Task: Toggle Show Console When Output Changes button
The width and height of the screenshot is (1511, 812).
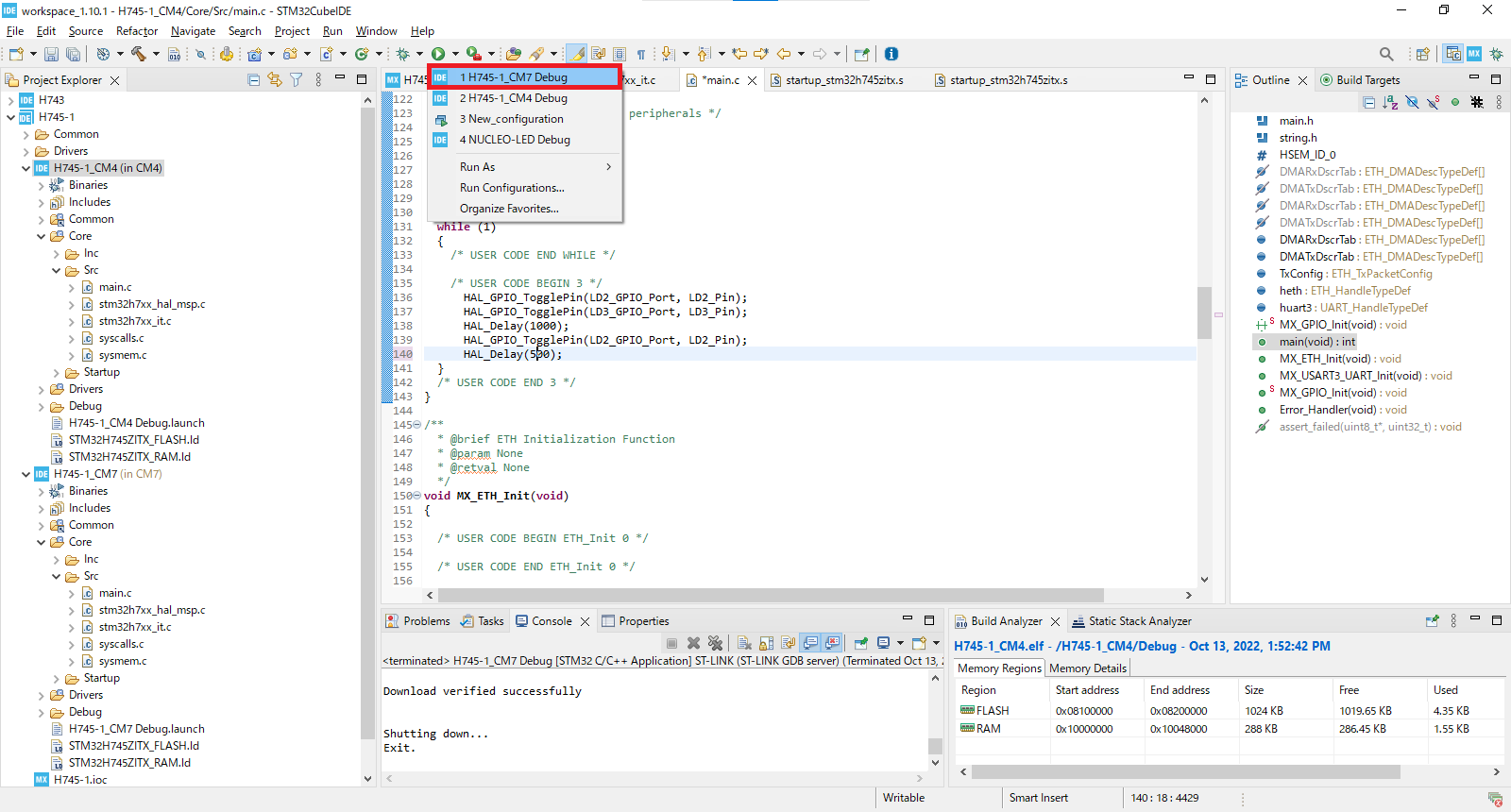Action: click(x=810, y=643)
